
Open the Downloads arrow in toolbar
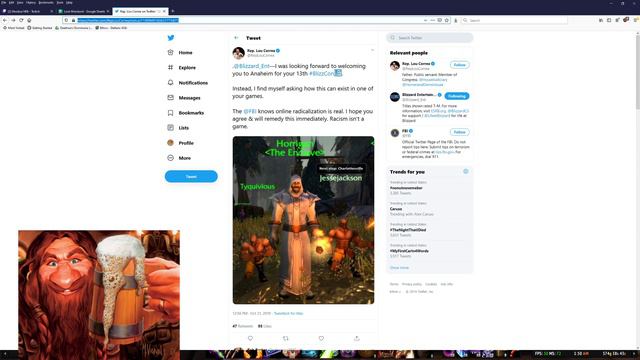coord(456,20)
